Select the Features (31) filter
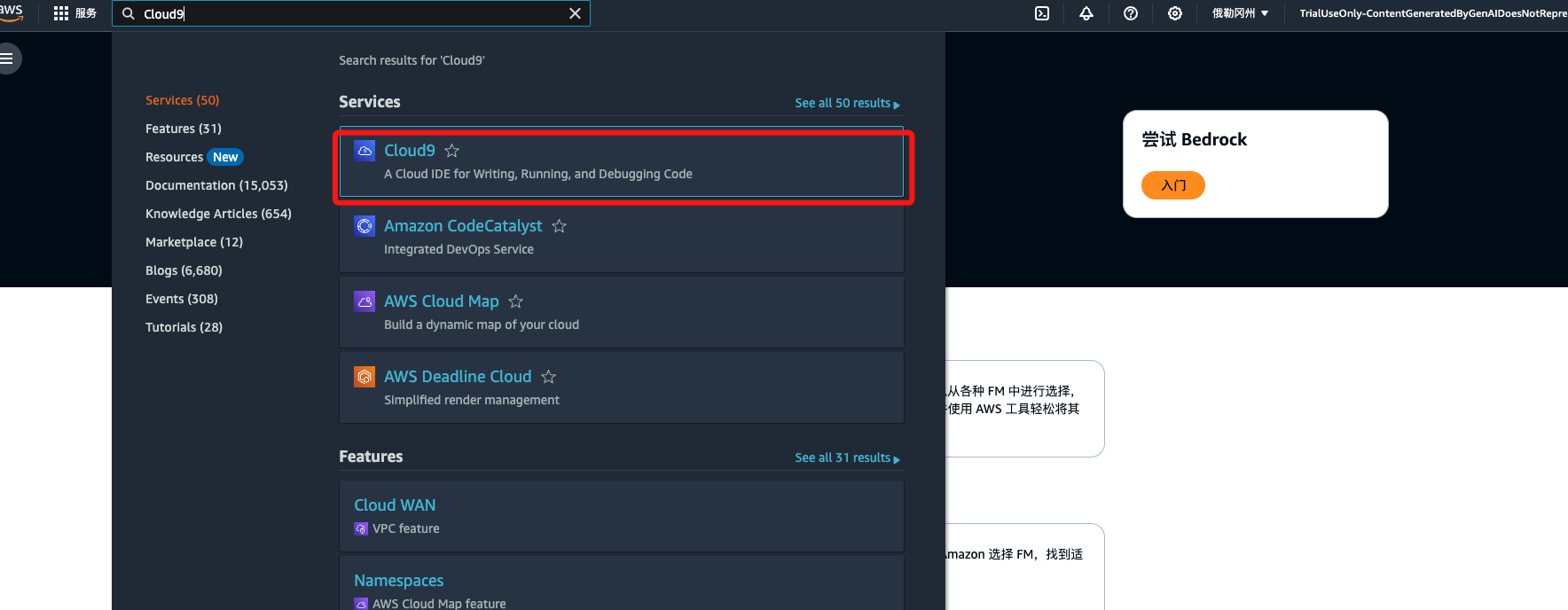Viewport: 1568px width, 610px height. [x=184, y=129]
